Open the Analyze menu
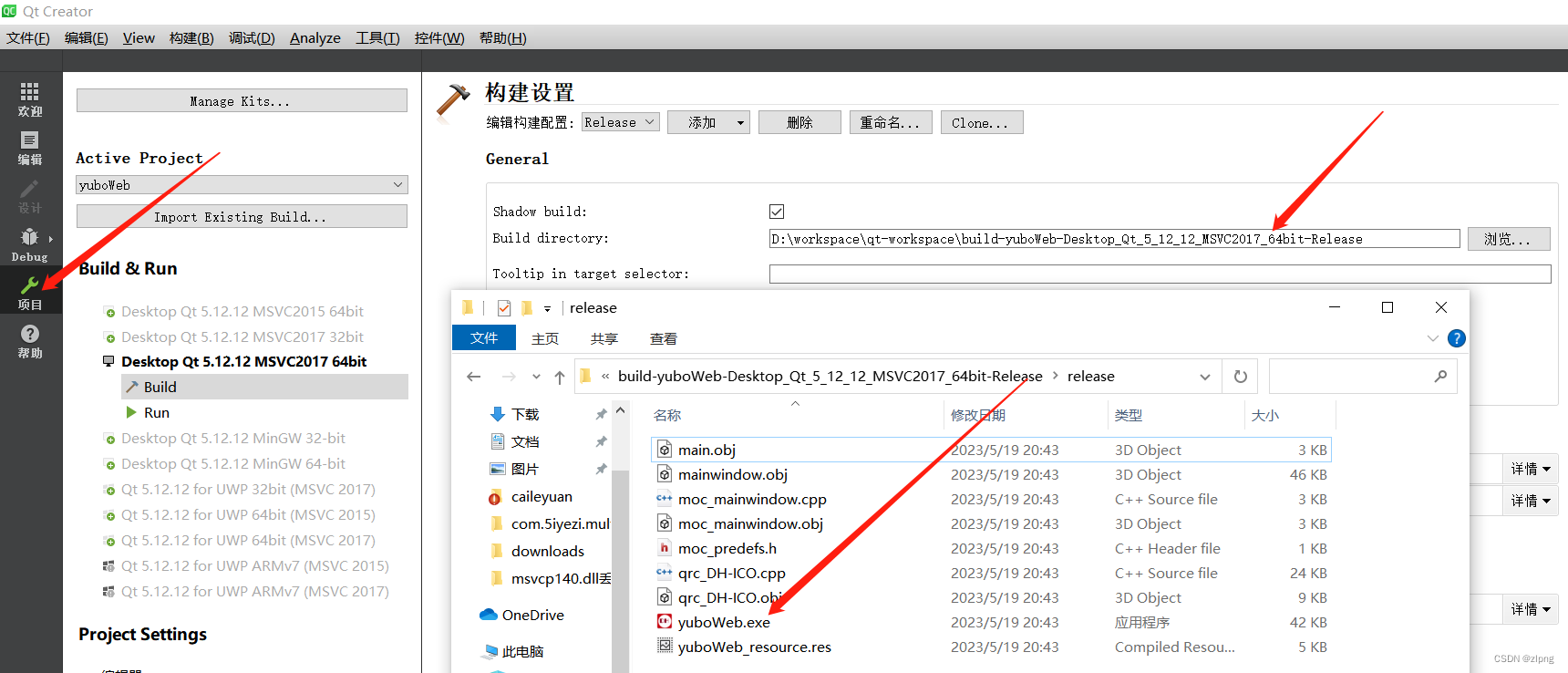 point(315,38)
